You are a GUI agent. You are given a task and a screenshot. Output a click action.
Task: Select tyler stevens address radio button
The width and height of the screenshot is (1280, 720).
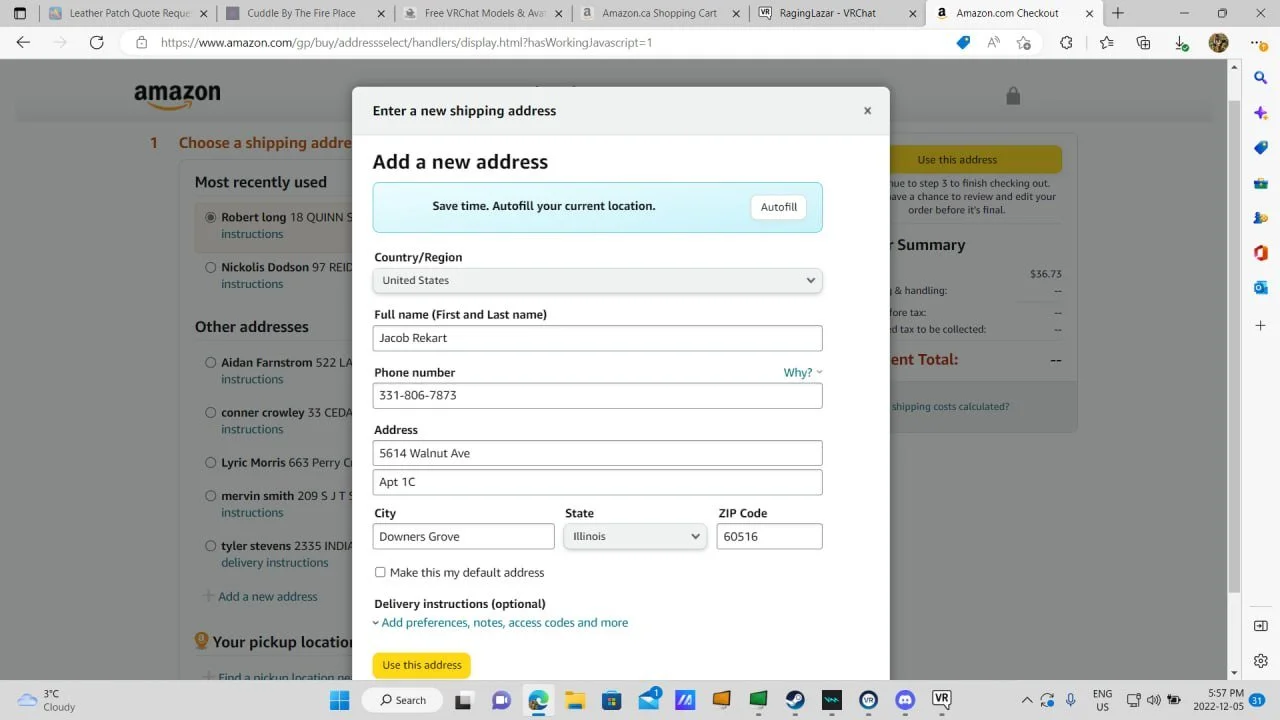pos(210,546)
